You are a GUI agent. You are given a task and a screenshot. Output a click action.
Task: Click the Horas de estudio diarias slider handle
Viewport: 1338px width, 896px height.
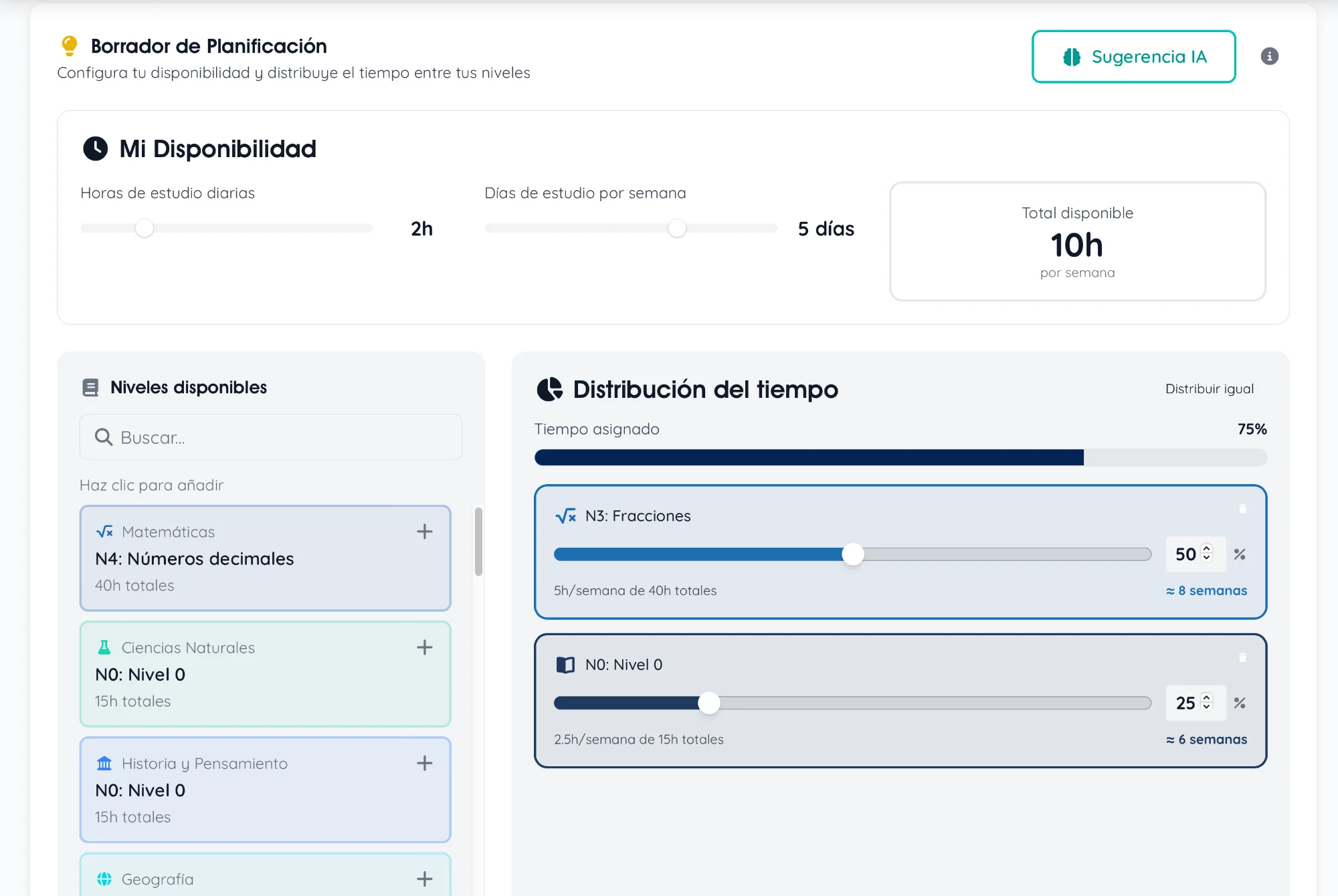click(145, 228)
